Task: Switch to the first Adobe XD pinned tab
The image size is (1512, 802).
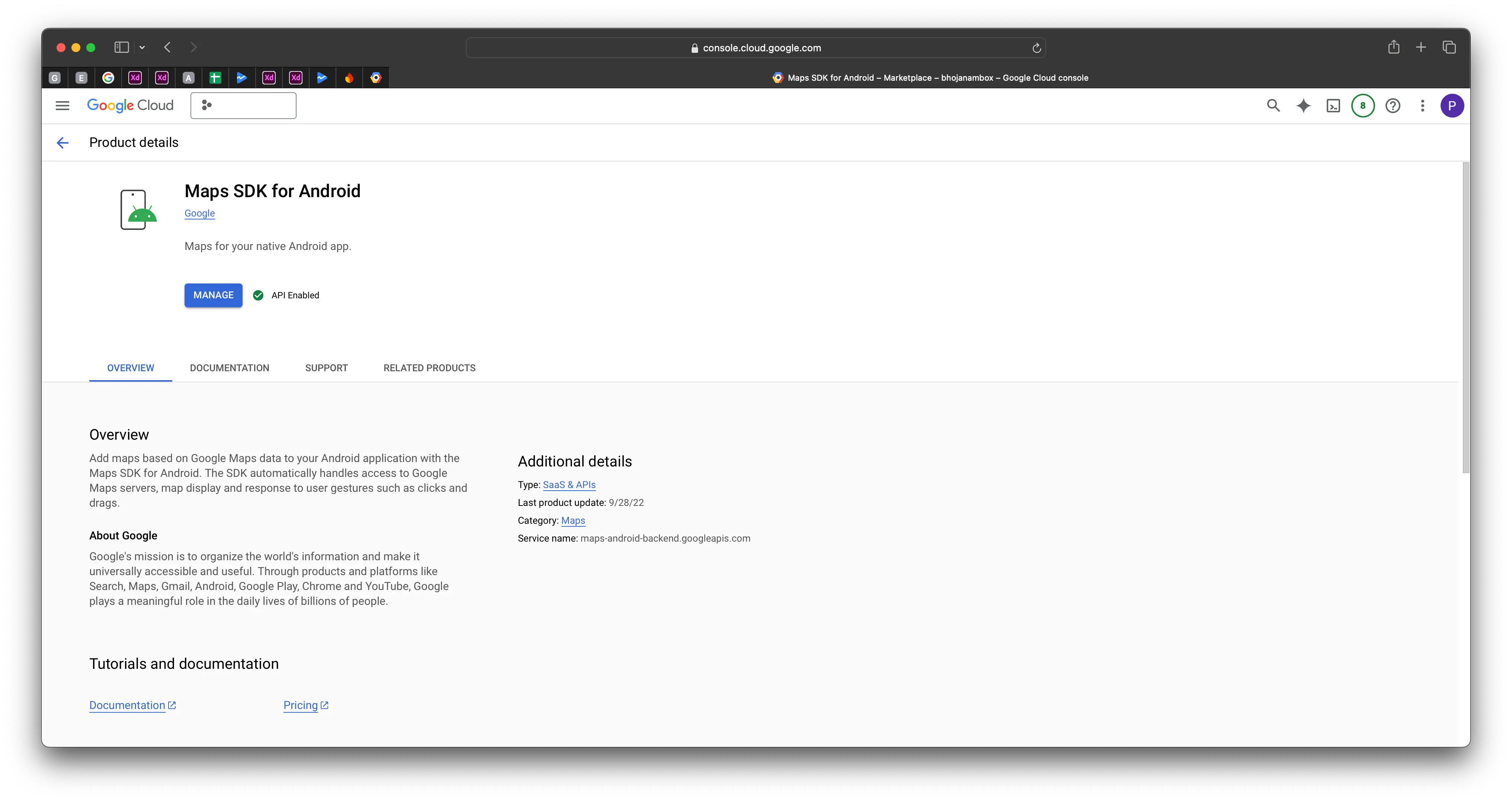Action: (x=135, y=77)
